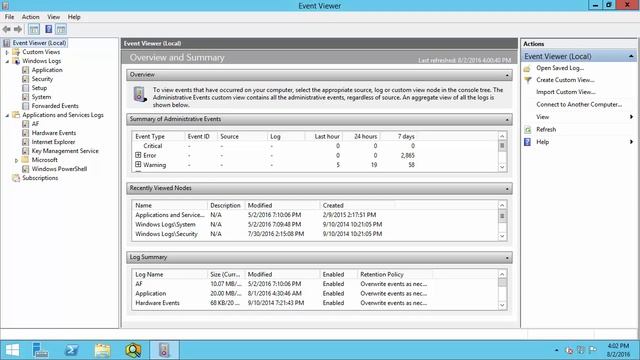Select the AF log node

pyautogui.click(x=35, y=124)
